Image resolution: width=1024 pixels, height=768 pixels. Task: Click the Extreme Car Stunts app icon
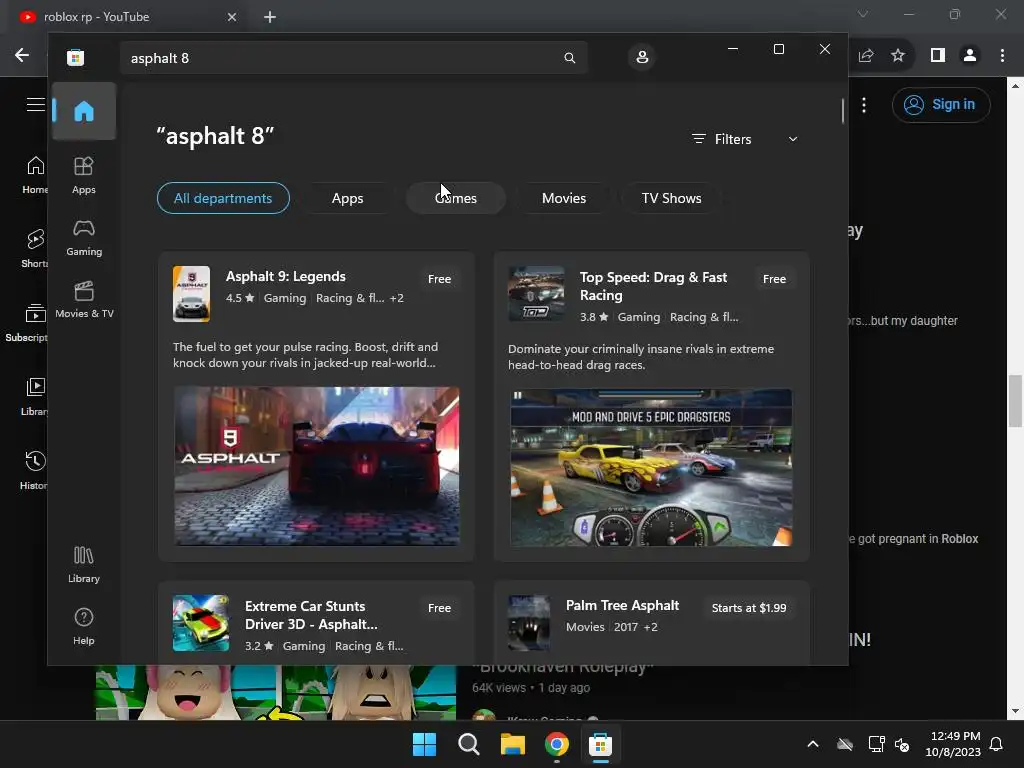[200, 623]
